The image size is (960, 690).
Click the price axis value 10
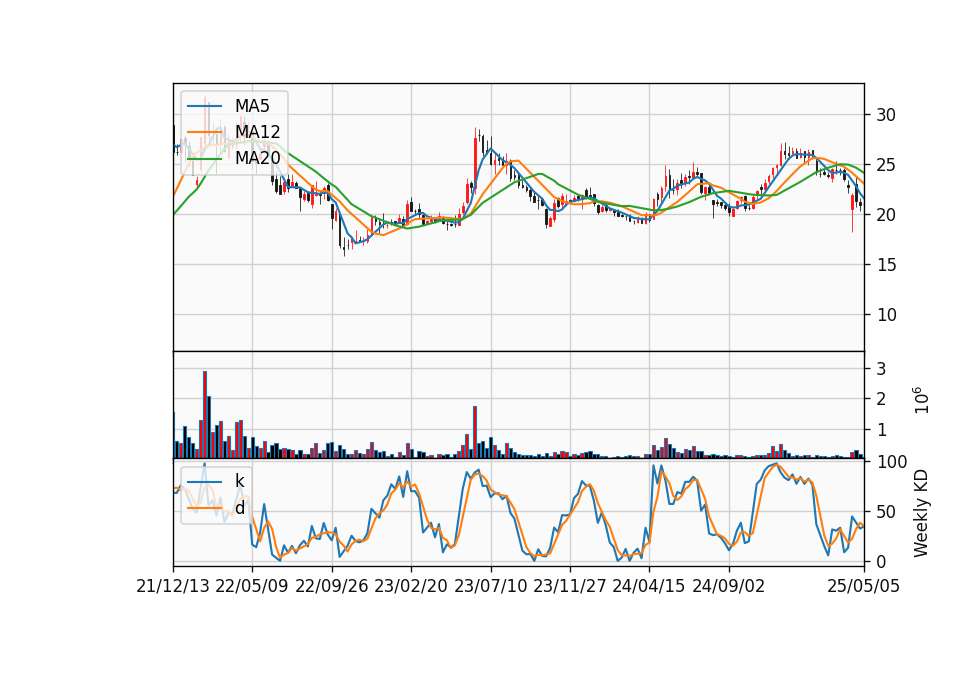[885, 315]
